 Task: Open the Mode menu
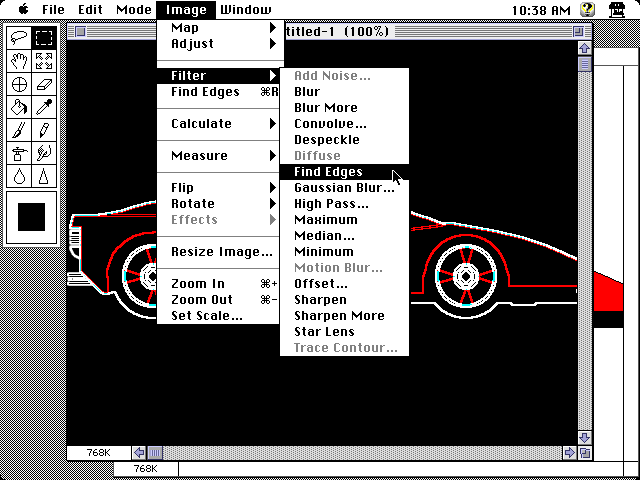(x=133, y=9)
